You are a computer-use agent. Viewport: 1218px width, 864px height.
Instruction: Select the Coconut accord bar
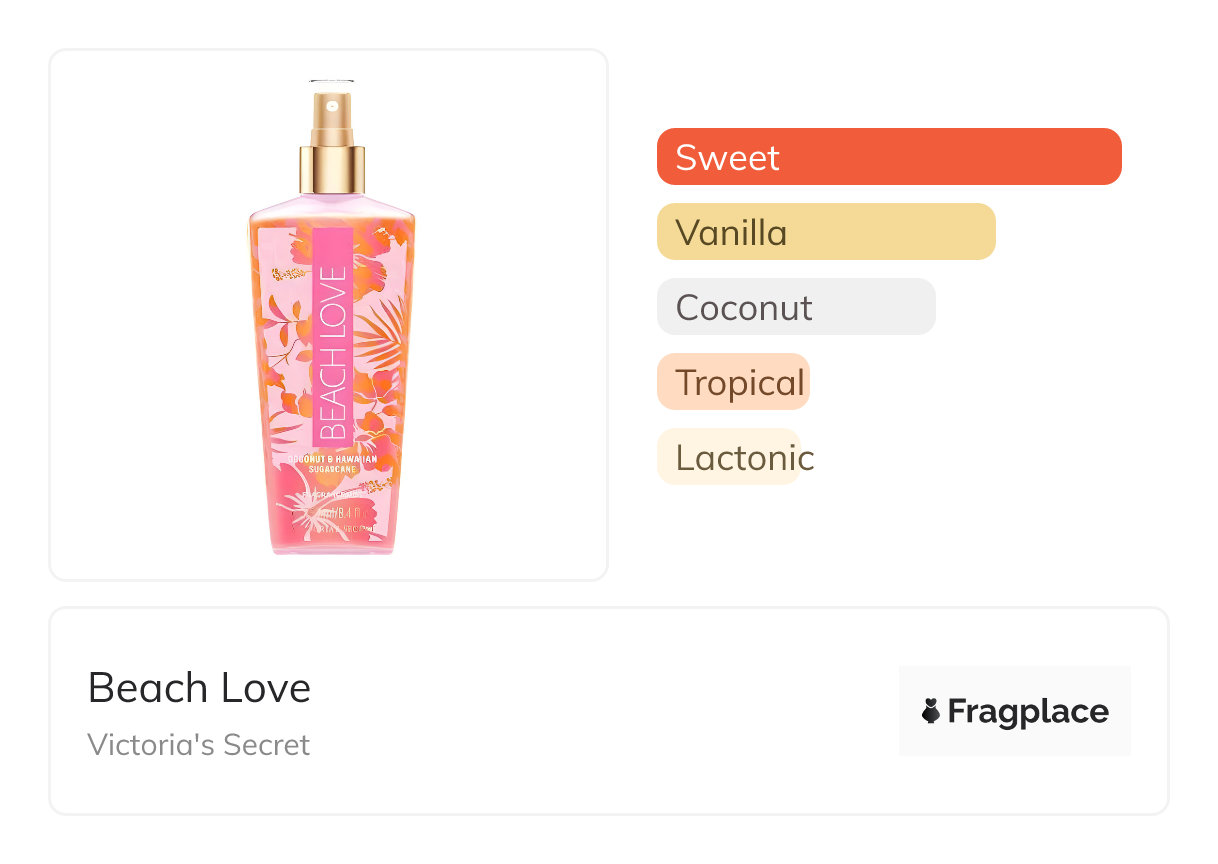tap(795, 307)
